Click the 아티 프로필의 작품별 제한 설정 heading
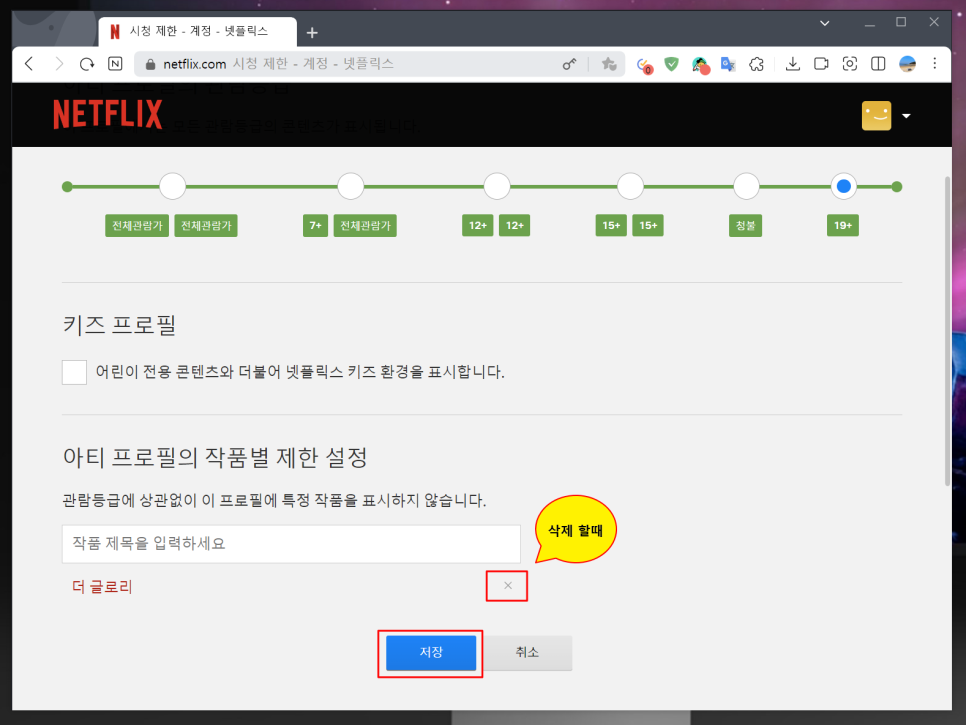The width and height of the screenshot is (966, 725). coord(215,457)
